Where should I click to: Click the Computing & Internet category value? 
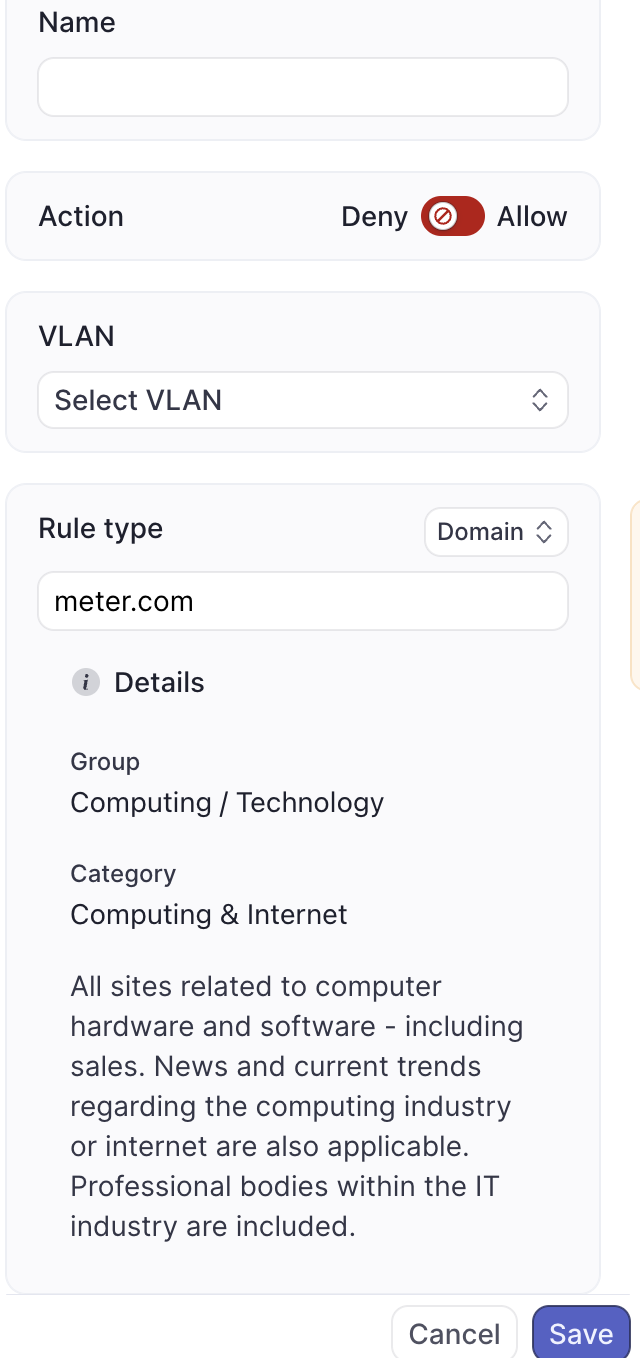click(209, 915)
